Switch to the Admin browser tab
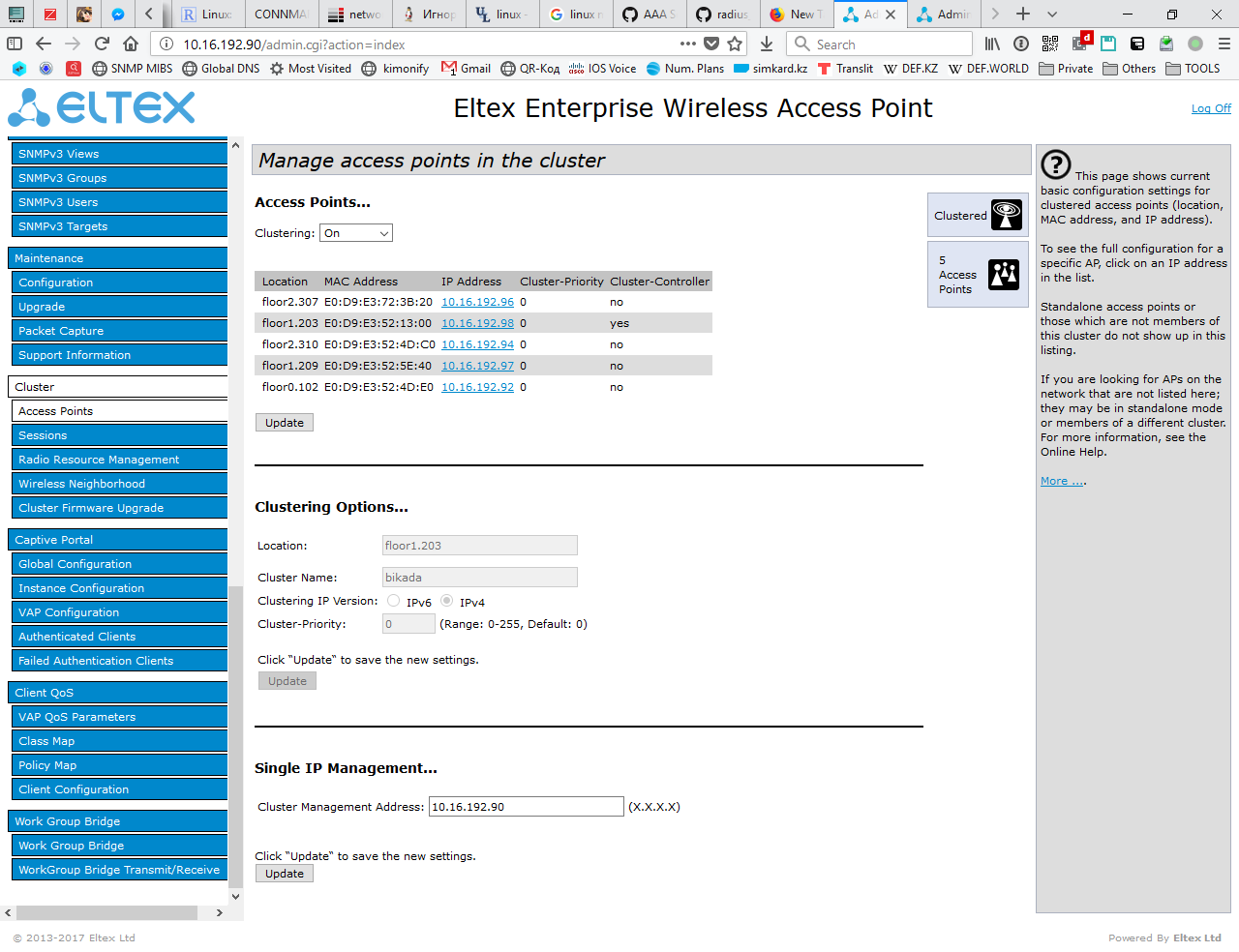 tap(944, 14)
